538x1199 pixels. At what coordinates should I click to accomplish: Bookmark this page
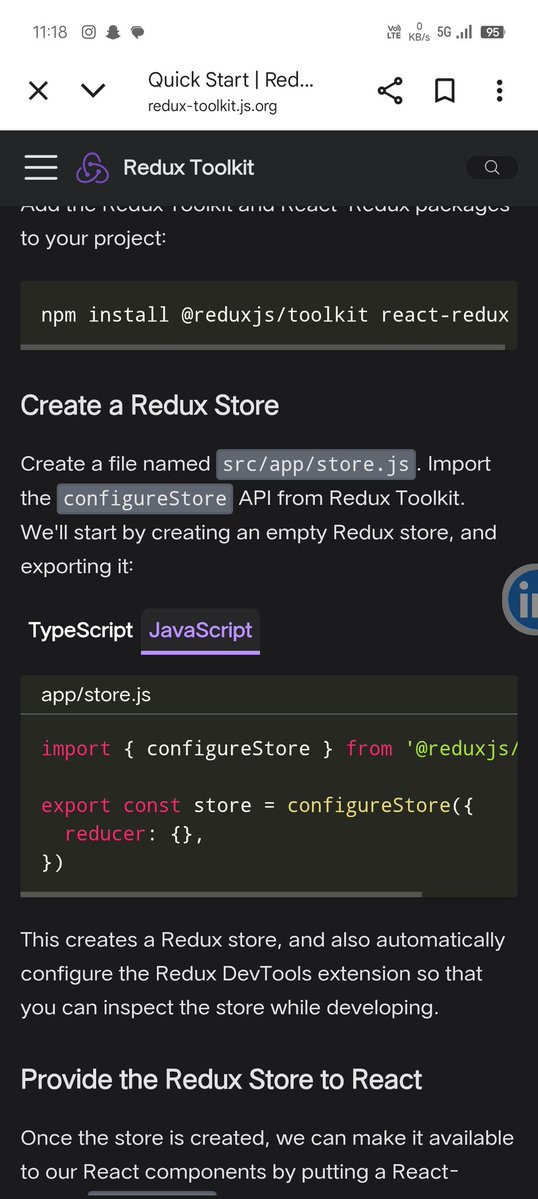(x=445, y=91)
